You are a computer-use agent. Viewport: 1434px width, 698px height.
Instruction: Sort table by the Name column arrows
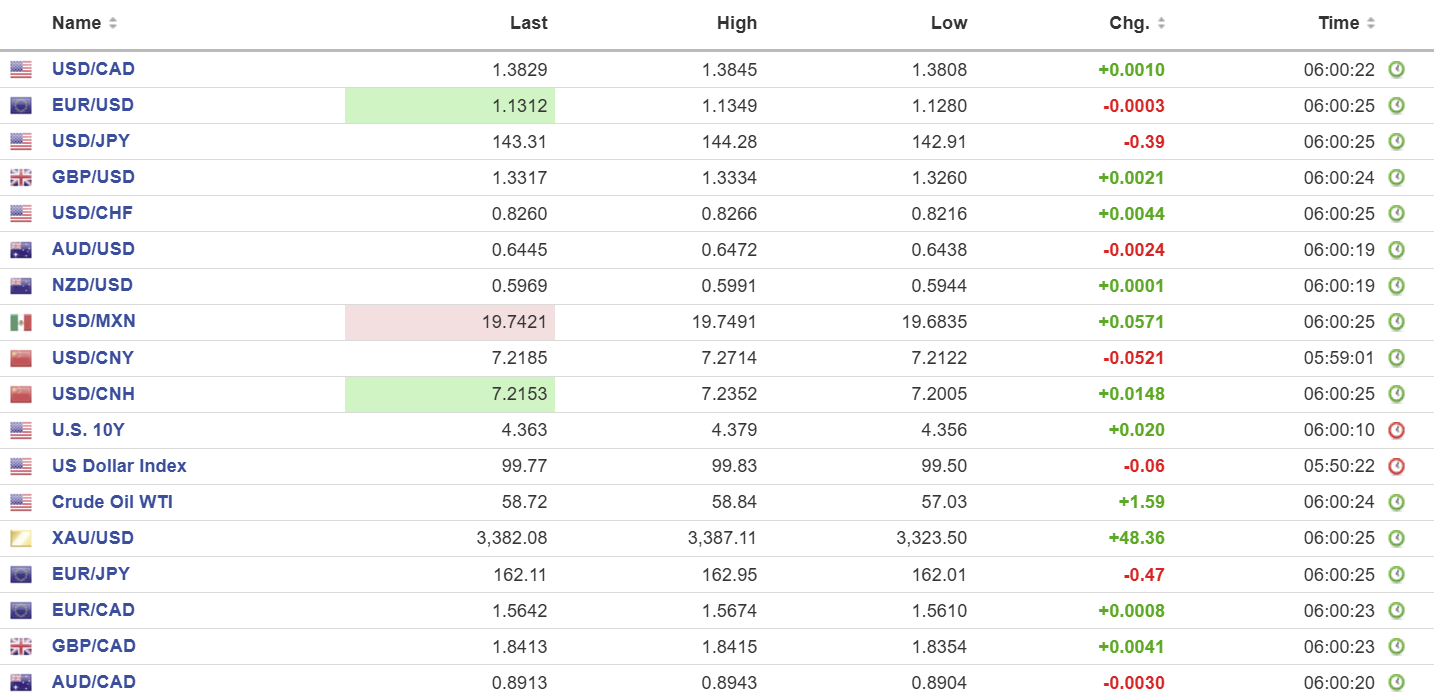coord(113,23)
